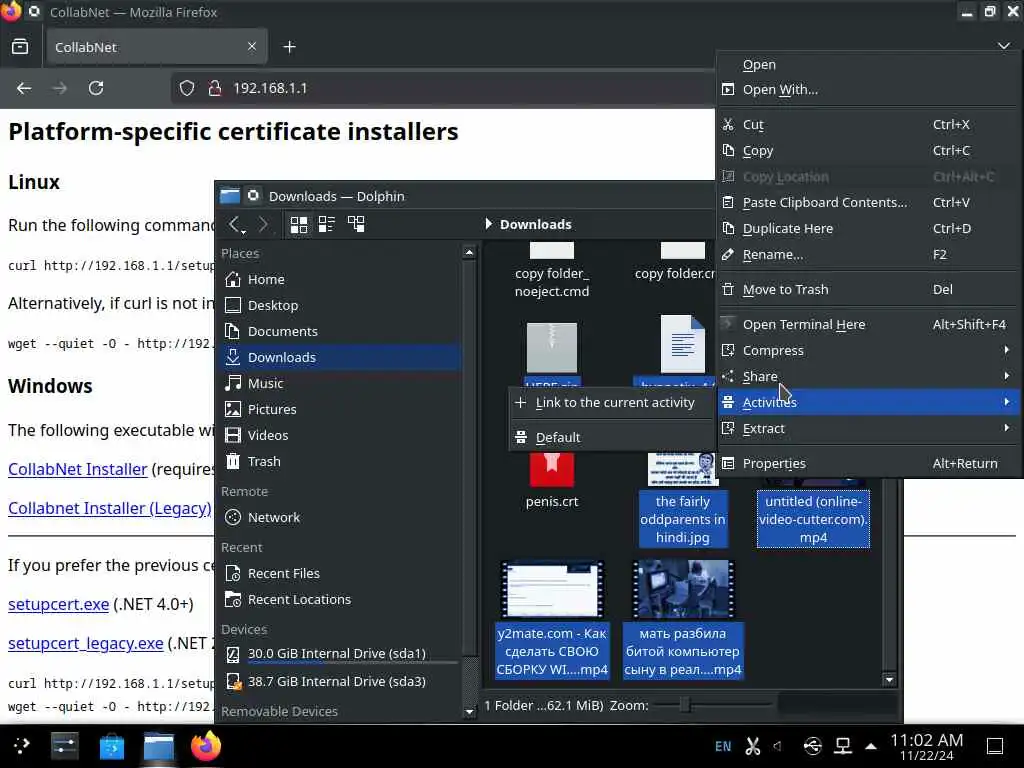Open the CollabNet Installer link

pyautogui.click(x=78, y=470)
